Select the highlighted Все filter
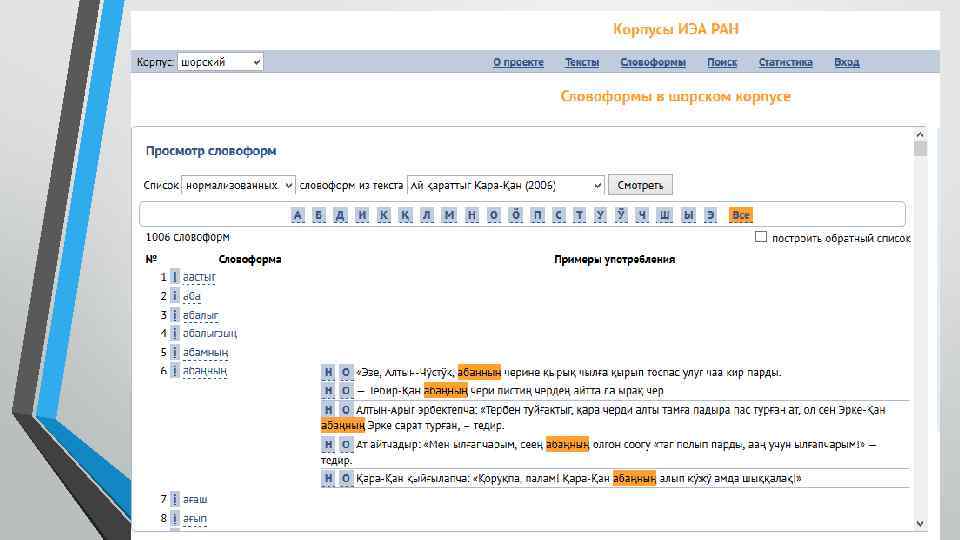The width and height of the screenshot is (960, 540). 741,215
